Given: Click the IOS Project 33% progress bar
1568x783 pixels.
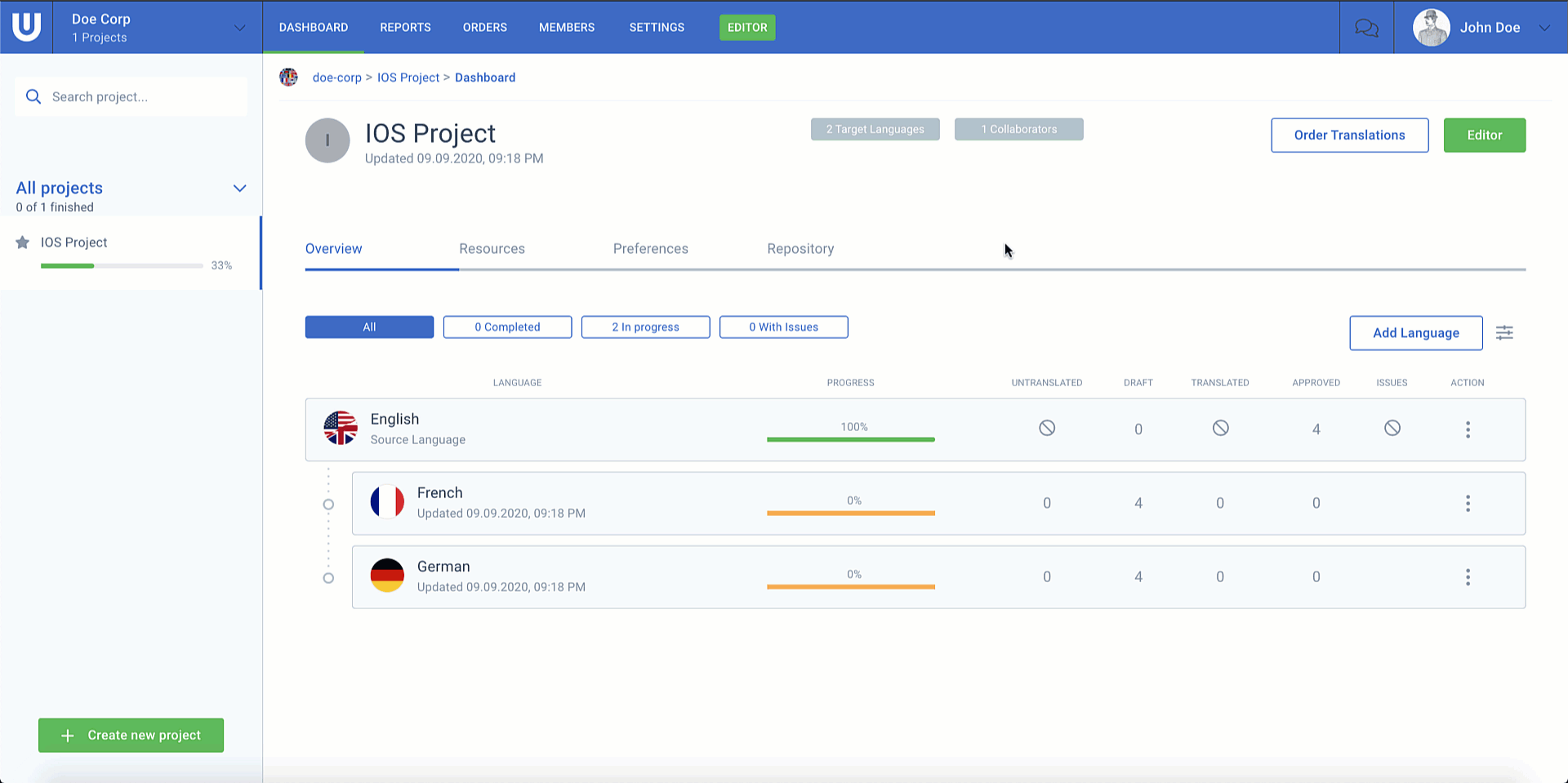Looking at the screenshot, I should pos(122,265).
